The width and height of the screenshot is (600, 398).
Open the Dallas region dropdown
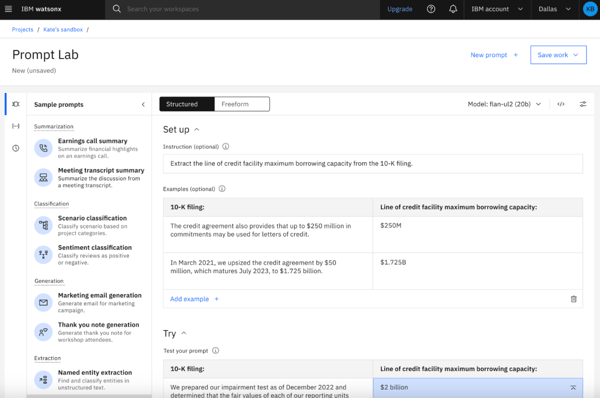(554, 9)
